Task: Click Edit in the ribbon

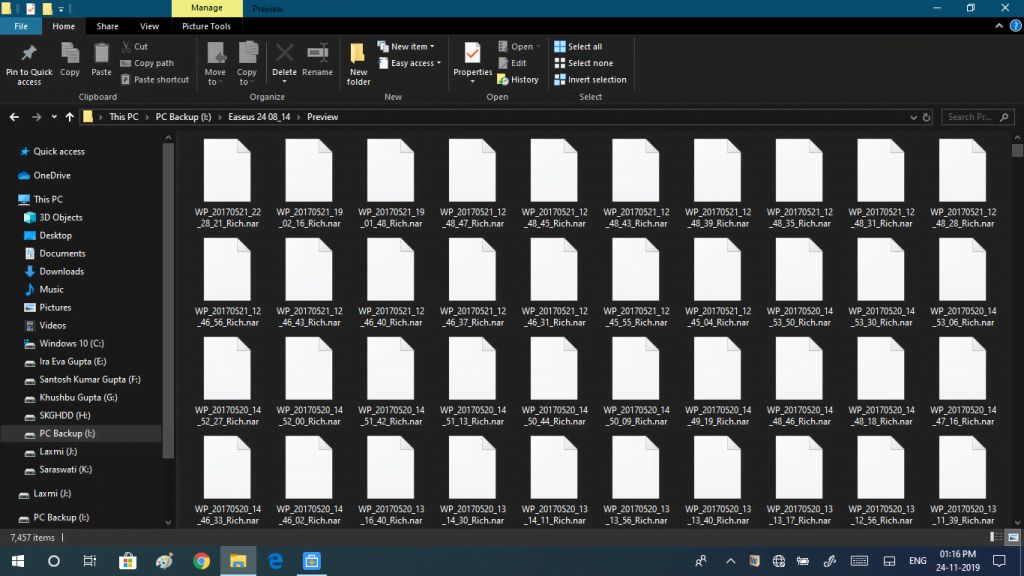Action: point(513,63)
